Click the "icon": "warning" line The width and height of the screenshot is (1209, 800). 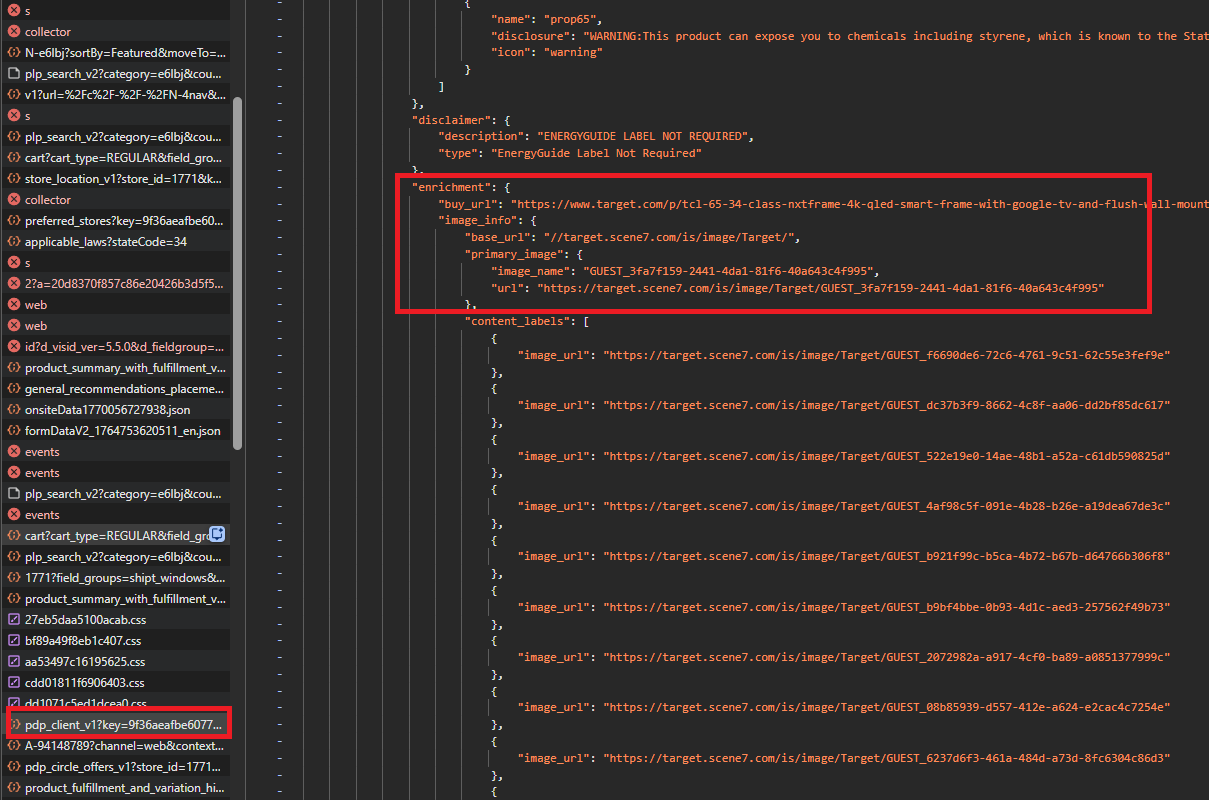[x=546, y=52]
